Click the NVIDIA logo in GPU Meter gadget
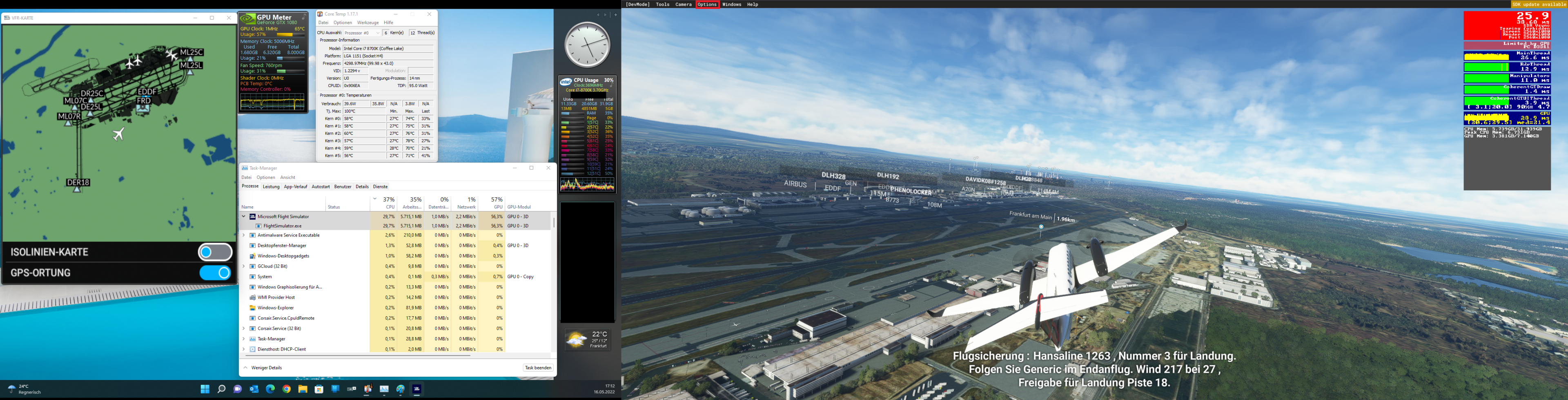 (x=247, y=20)
